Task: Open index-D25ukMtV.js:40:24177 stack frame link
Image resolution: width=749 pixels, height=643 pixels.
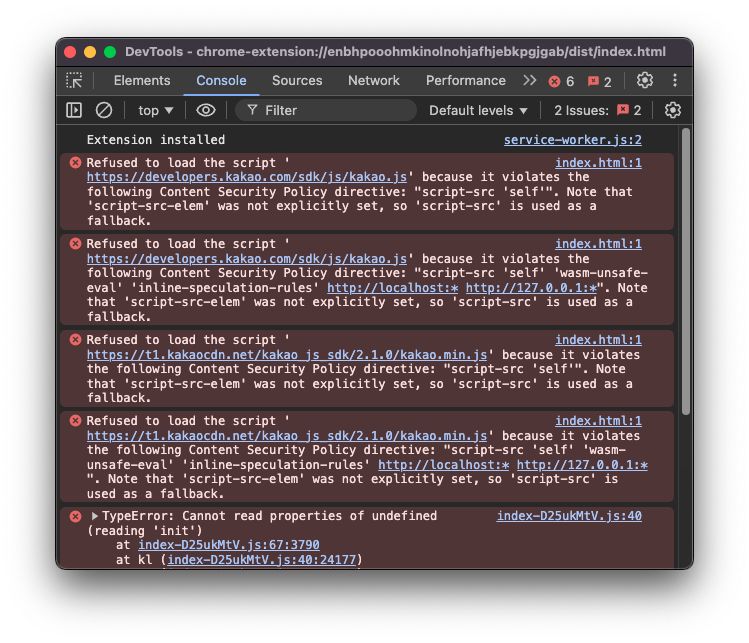Action: 262,560
